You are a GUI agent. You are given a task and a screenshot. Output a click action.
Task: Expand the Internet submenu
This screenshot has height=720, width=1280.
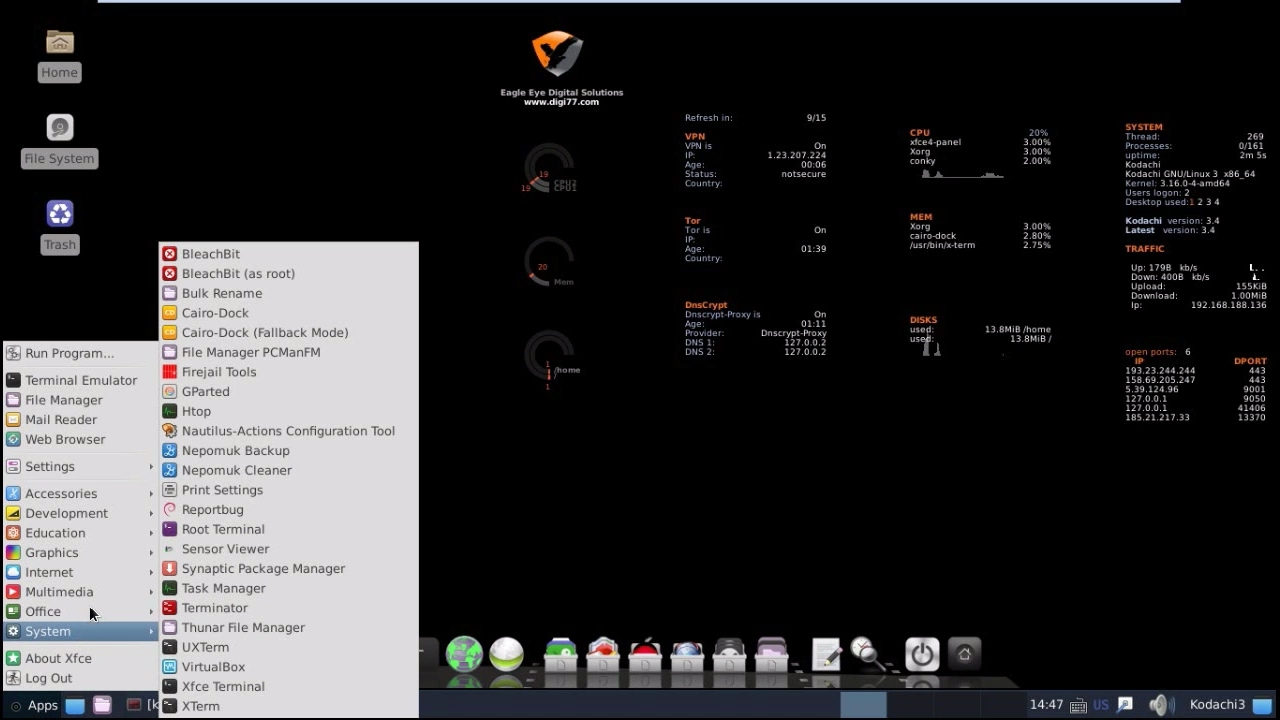tap(81, 572)
